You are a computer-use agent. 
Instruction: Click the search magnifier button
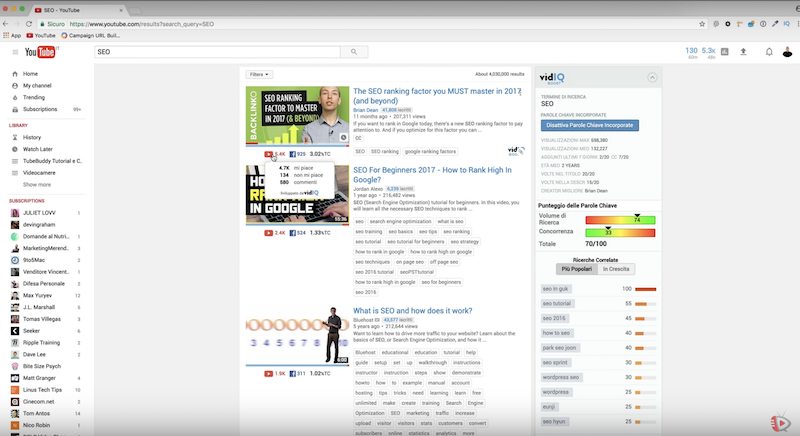pos(354,52)
